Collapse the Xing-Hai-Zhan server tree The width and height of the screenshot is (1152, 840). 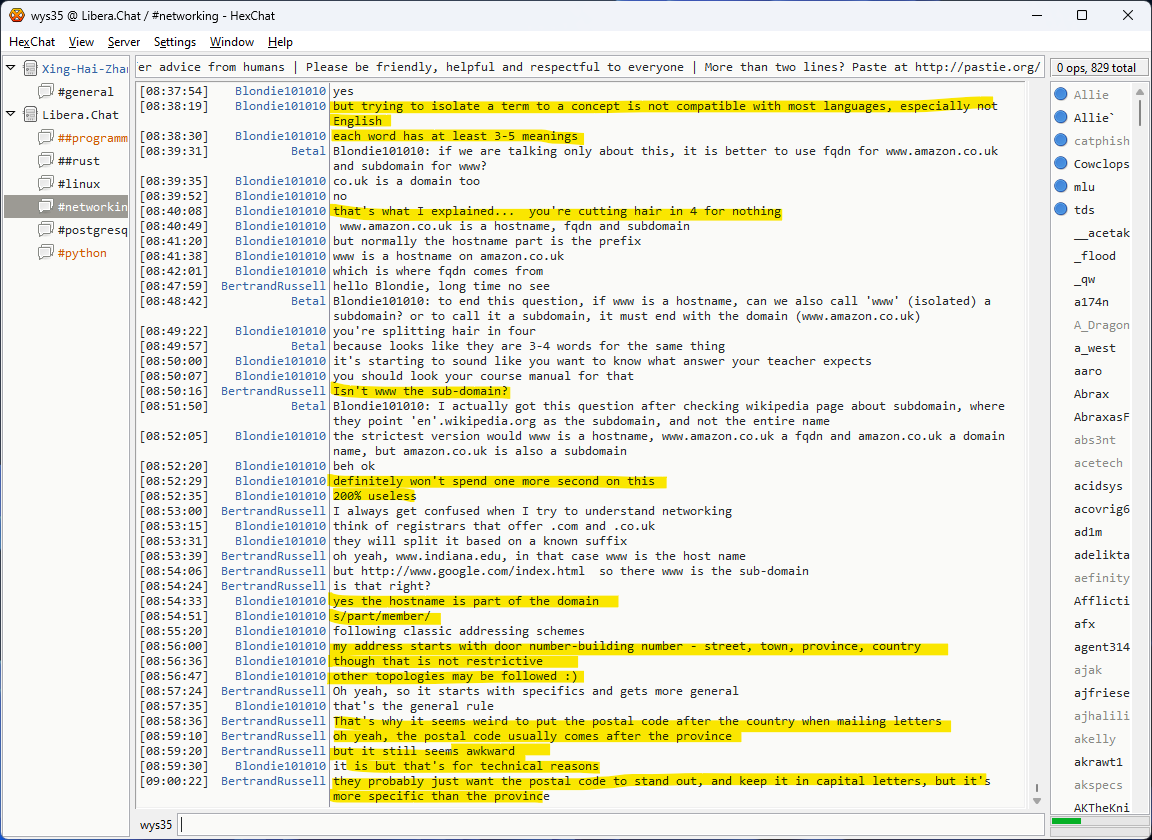click(x=11, y=69)
